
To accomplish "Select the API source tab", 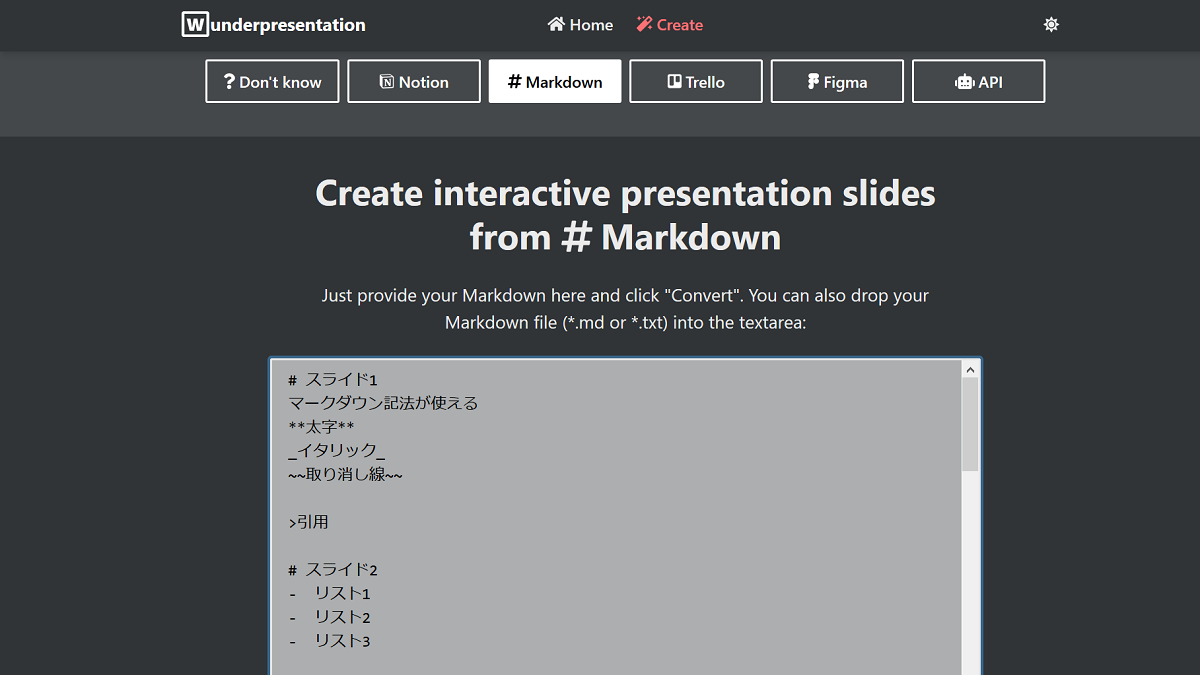I will point(979,81).
